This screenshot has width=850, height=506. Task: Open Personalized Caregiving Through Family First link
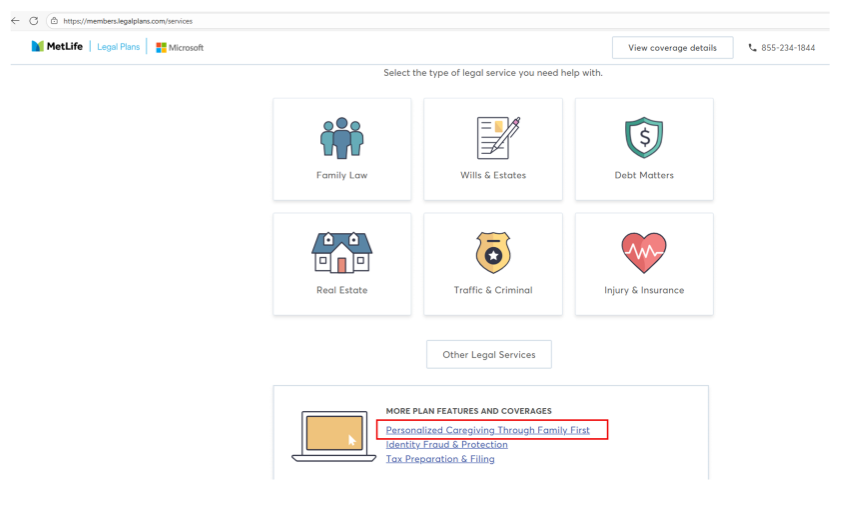tap(487, 430)
